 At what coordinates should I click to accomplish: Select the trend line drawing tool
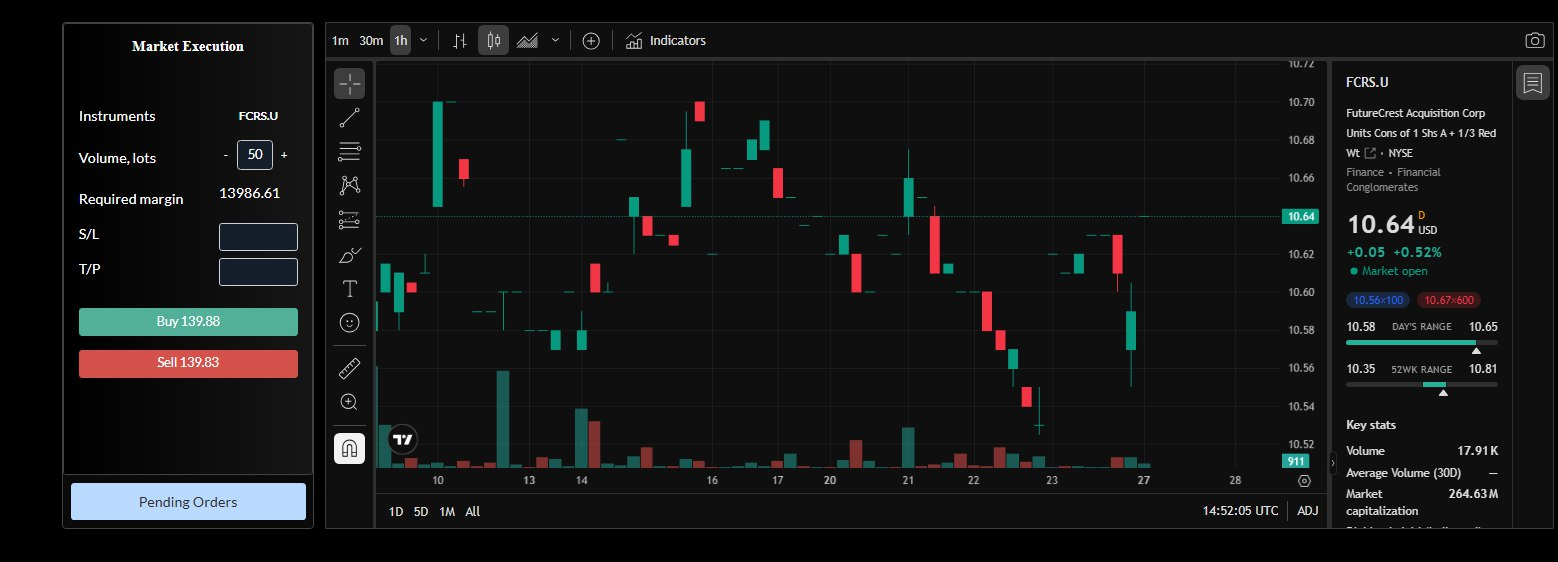tap(349, 118)
